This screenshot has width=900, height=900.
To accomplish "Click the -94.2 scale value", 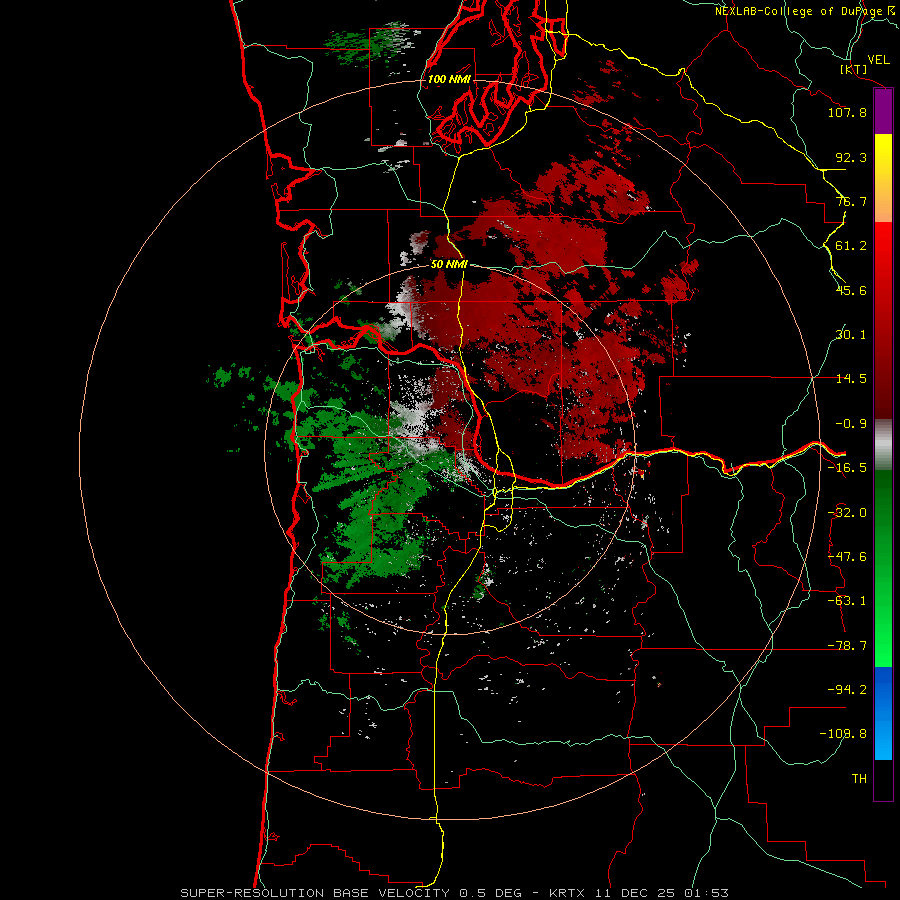I will [x=847, y=690].
